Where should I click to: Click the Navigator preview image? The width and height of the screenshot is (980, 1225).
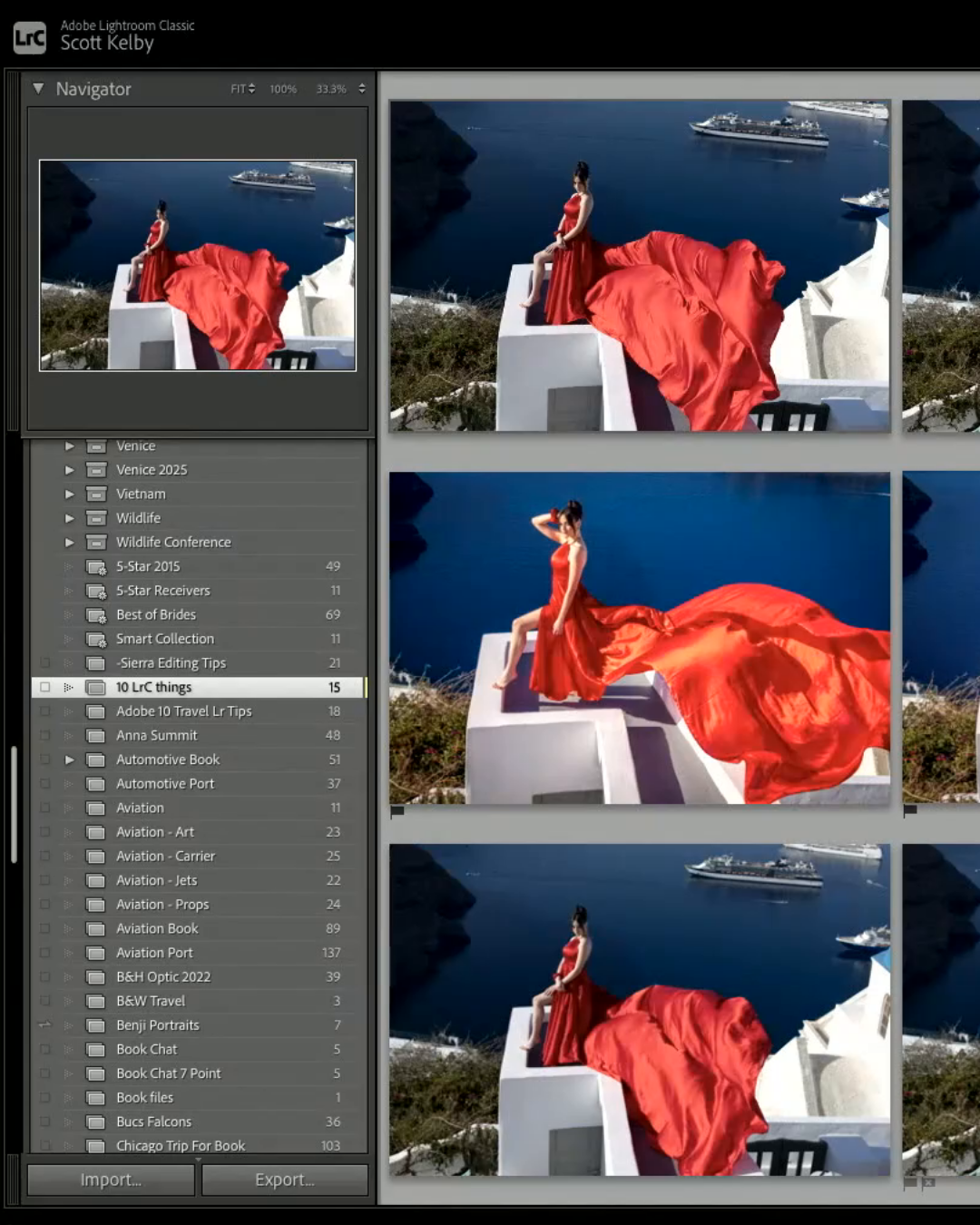(x=198, y=265)
